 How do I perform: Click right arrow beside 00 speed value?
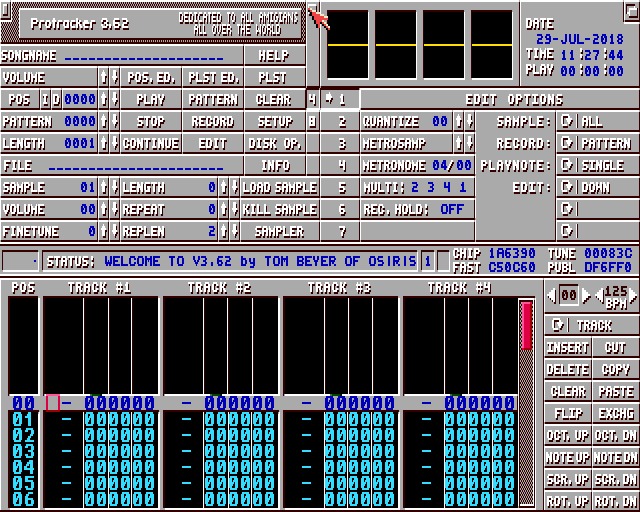(x=586, y=295)
